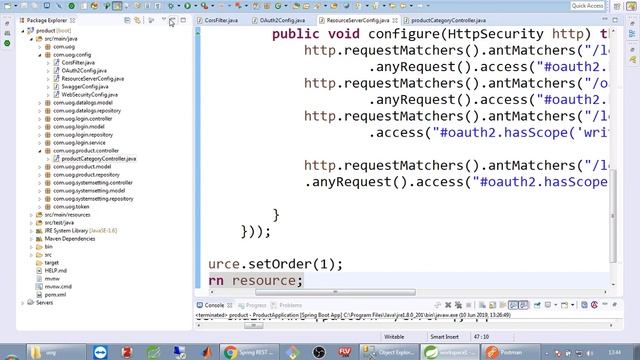The width and height of the screenshot is (640, 360).
Task: Click FLV player icon in taskbar
Action: coord(344,352)
